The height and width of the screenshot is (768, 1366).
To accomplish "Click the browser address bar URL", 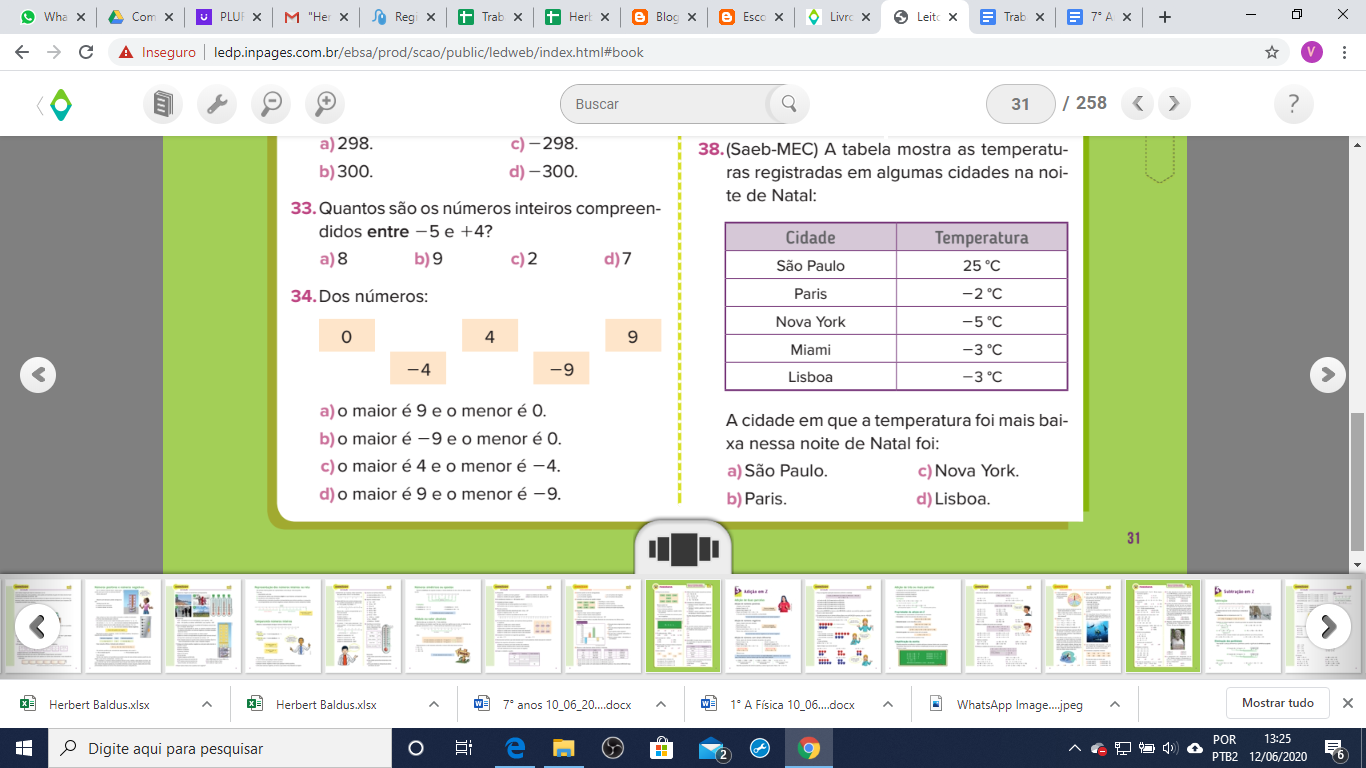I will (429, 52).
